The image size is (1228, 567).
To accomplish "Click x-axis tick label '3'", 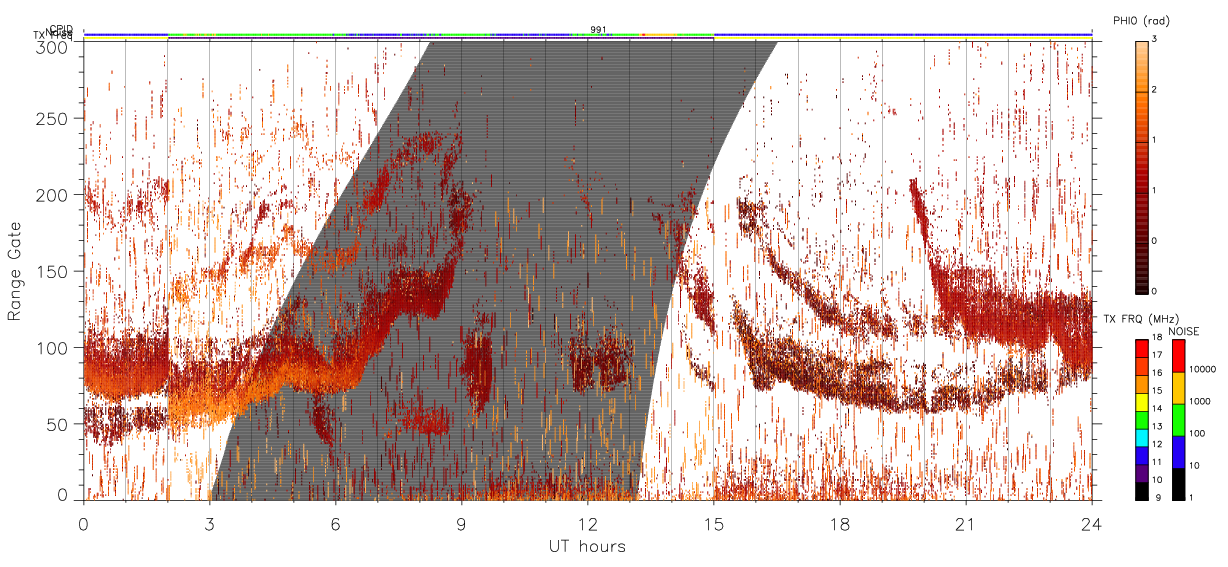I will click(x=209, y=524).
